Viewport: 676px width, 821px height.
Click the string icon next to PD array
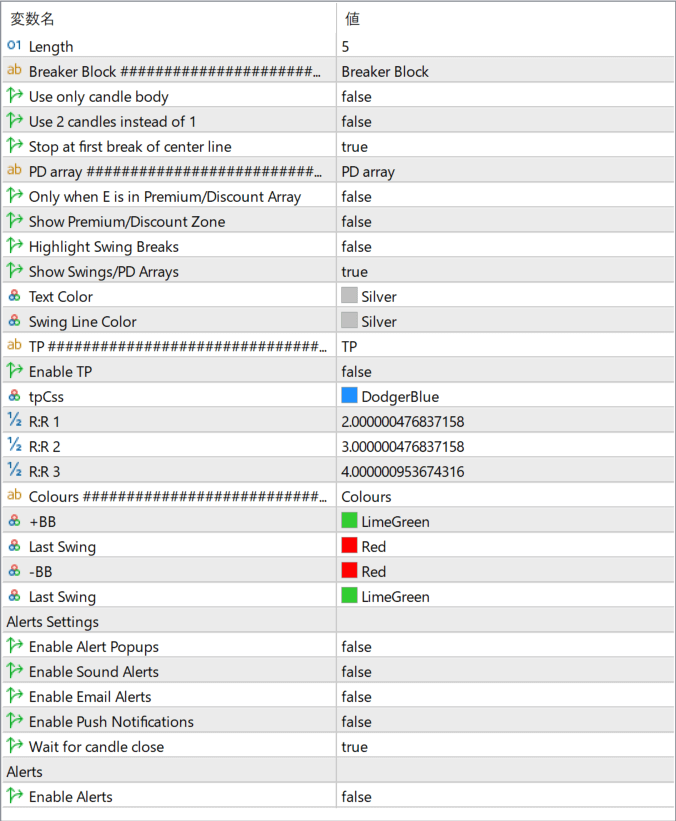click(14, 171)
